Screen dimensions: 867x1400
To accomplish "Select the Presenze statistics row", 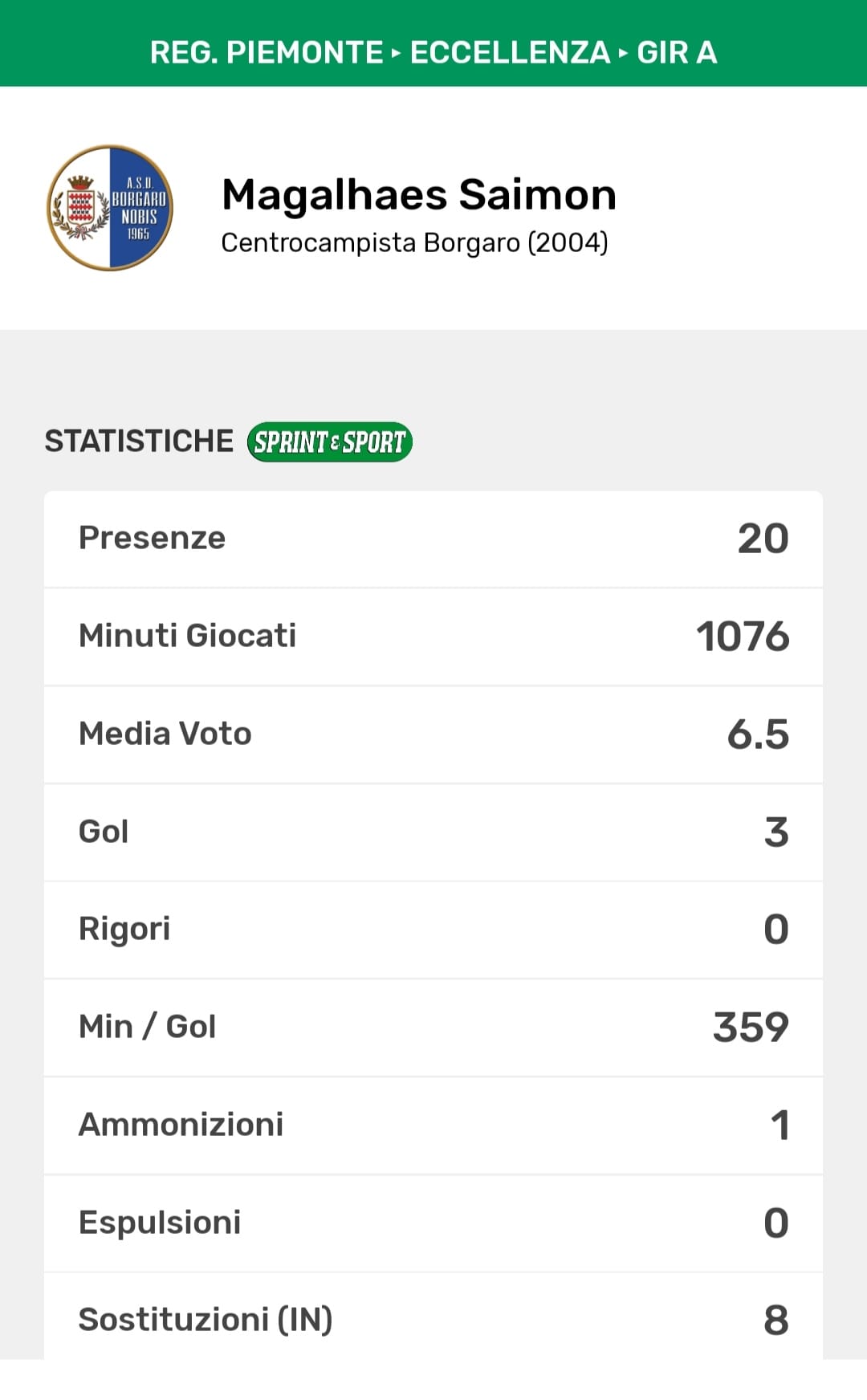I will coord(433,539).
